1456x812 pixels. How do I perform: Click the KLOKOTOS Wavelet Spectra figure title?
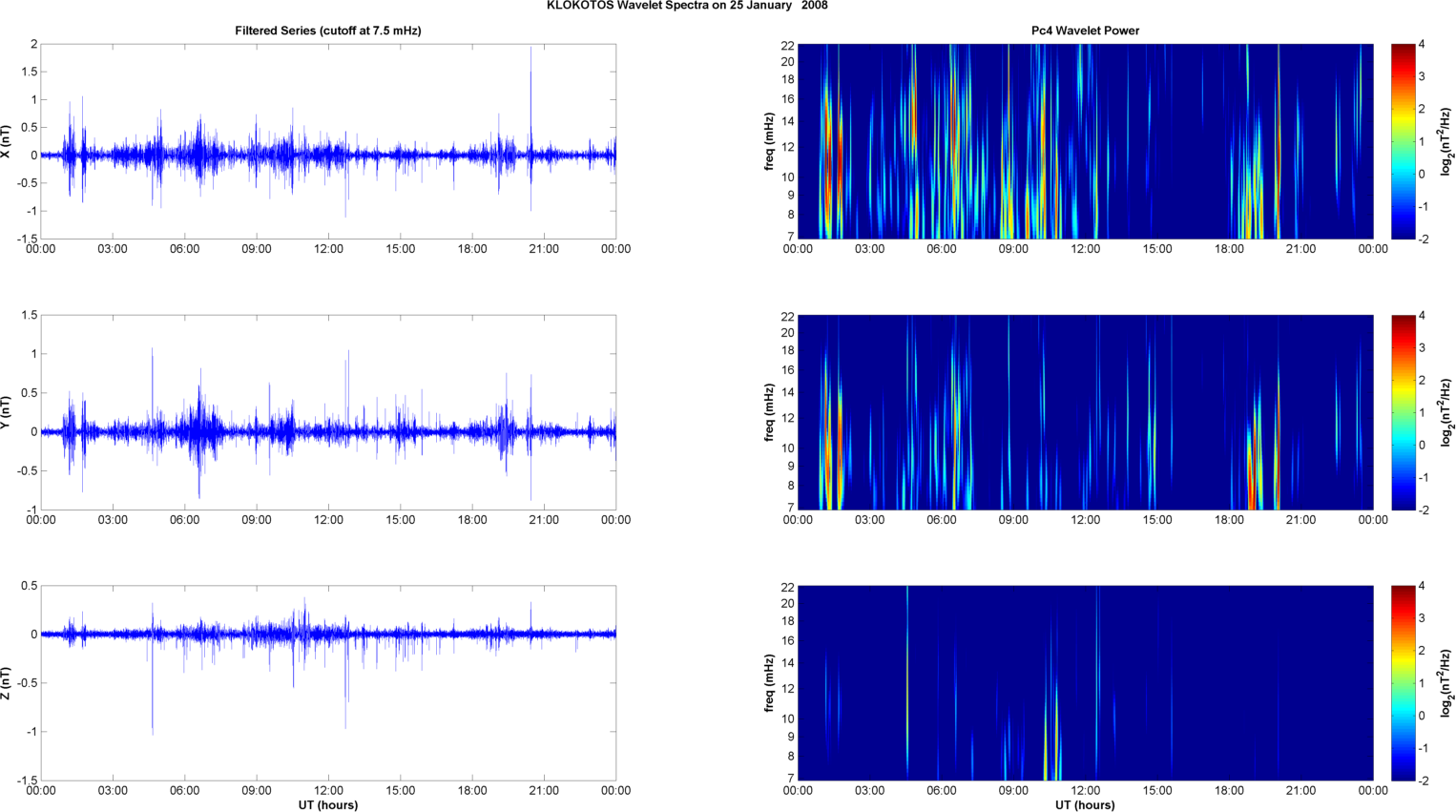(x=687, y=6)
